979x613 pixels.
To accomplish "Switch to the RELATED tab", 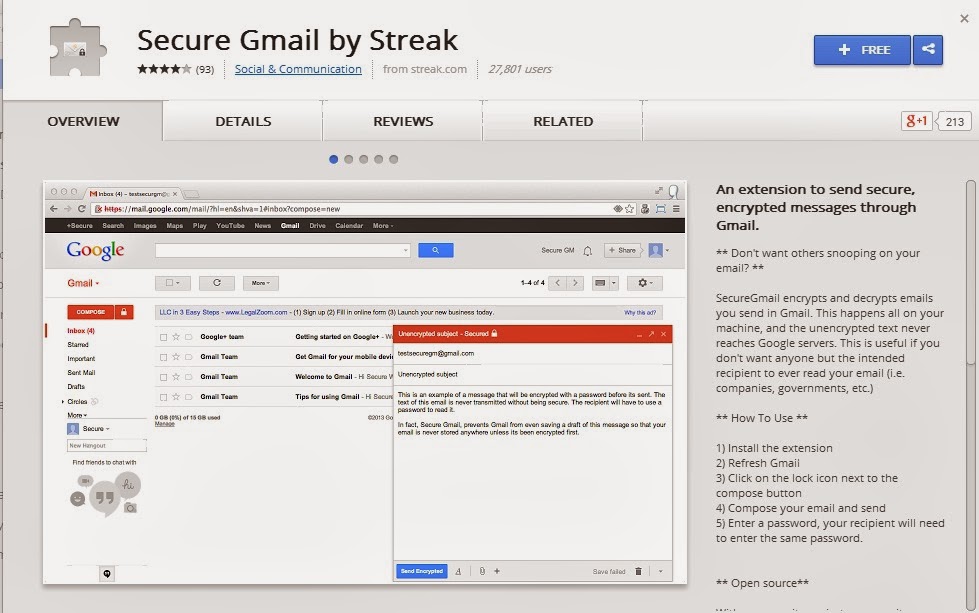I will click(x=563, y=121).
